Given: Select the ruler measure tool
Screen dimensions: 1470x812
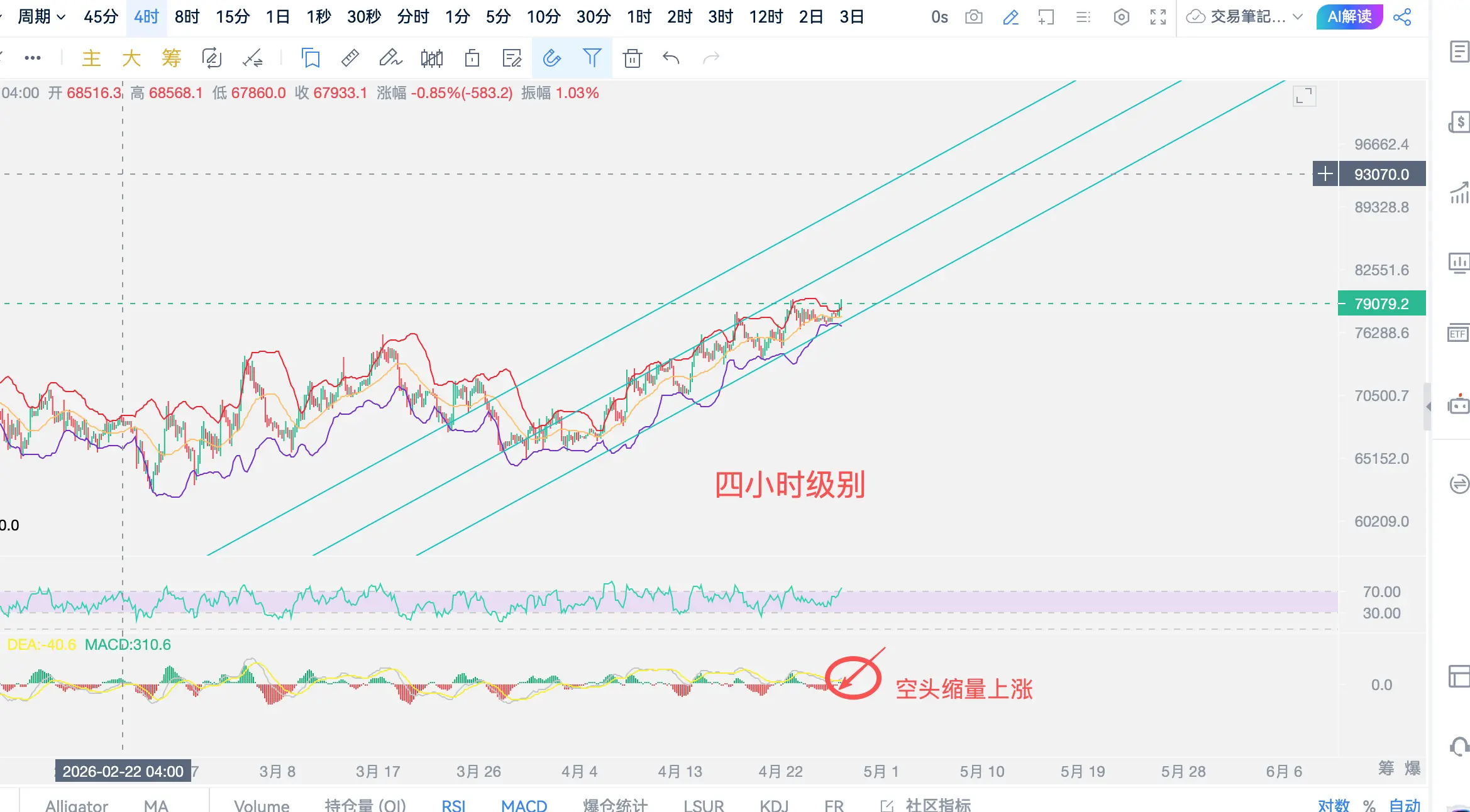Looking at the screenshot, I should tap(350, 58).
